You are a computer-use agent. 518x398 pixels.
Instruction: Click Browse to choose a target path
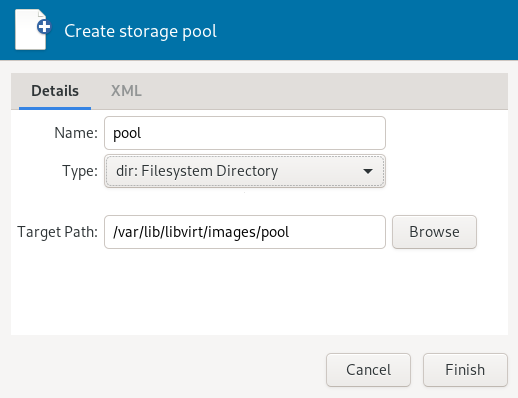(434, 232)
